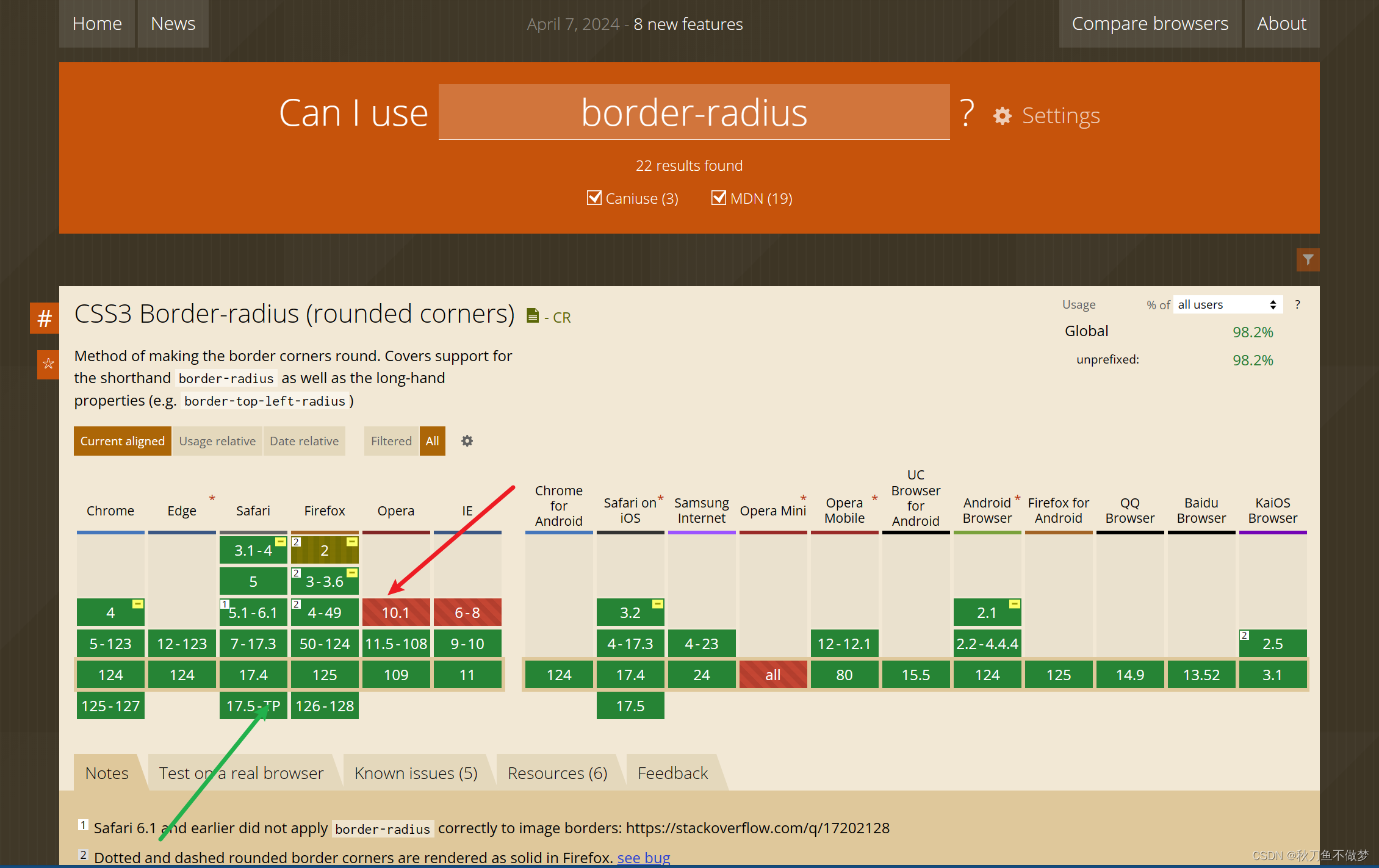The image size is (1379, 868).
Task: Open the filter funnel icon
Action: [1308, 260]
